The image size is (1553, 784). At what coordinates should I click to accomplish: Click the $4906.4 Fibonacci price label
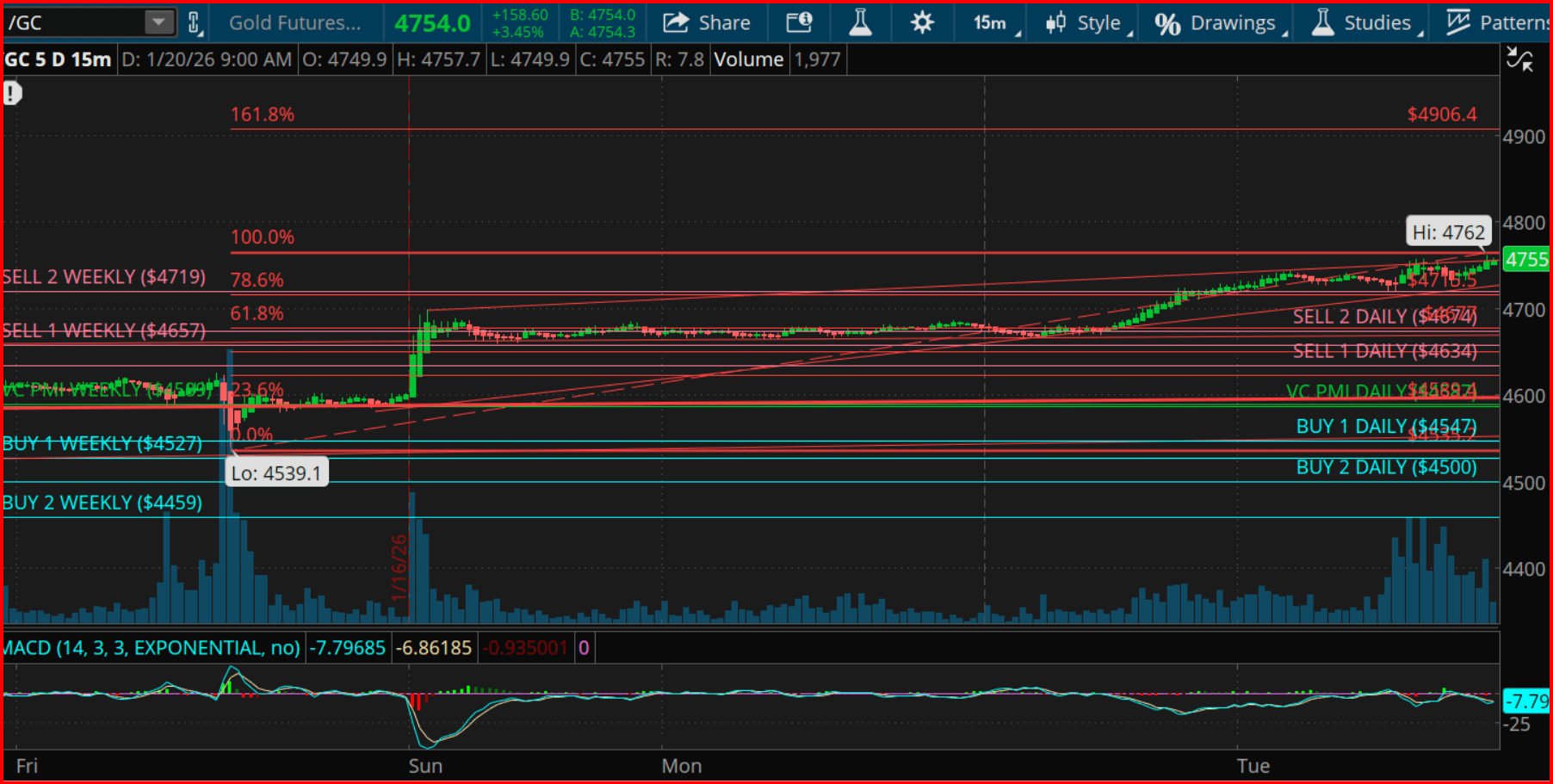(x=1442, y=114)
